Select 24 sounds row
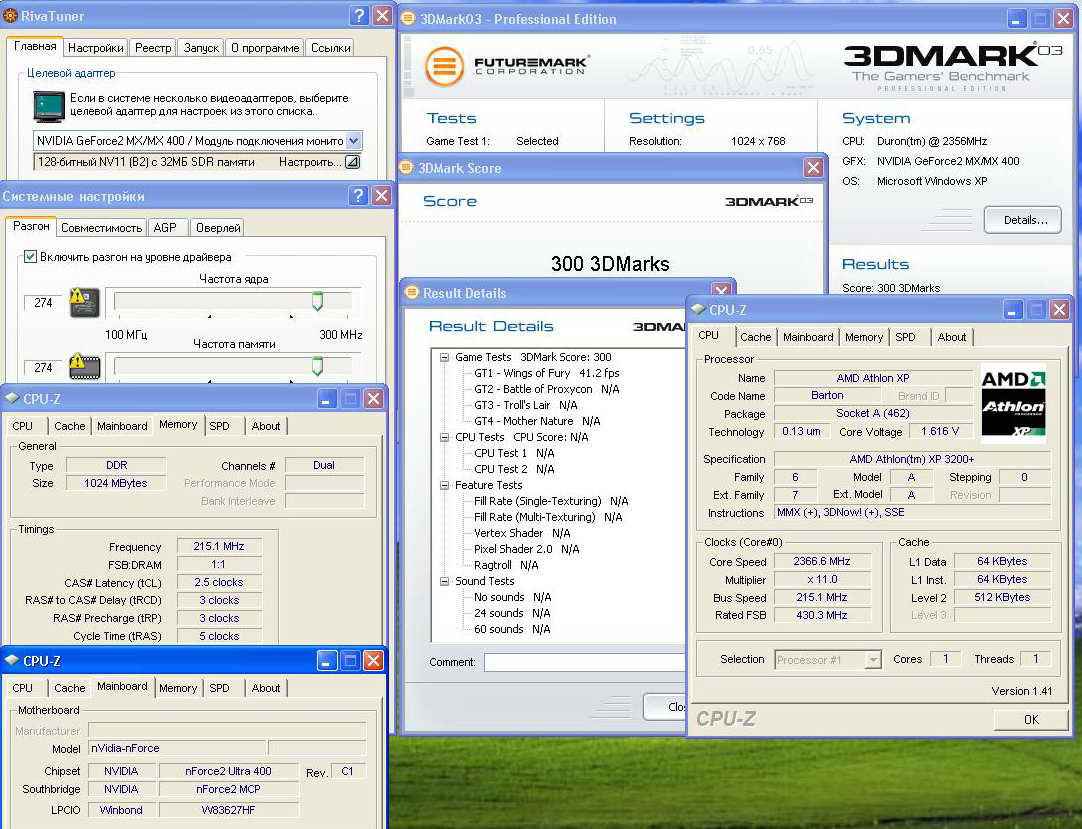This screenshot has height=829, width=1082. click(512, 613)
